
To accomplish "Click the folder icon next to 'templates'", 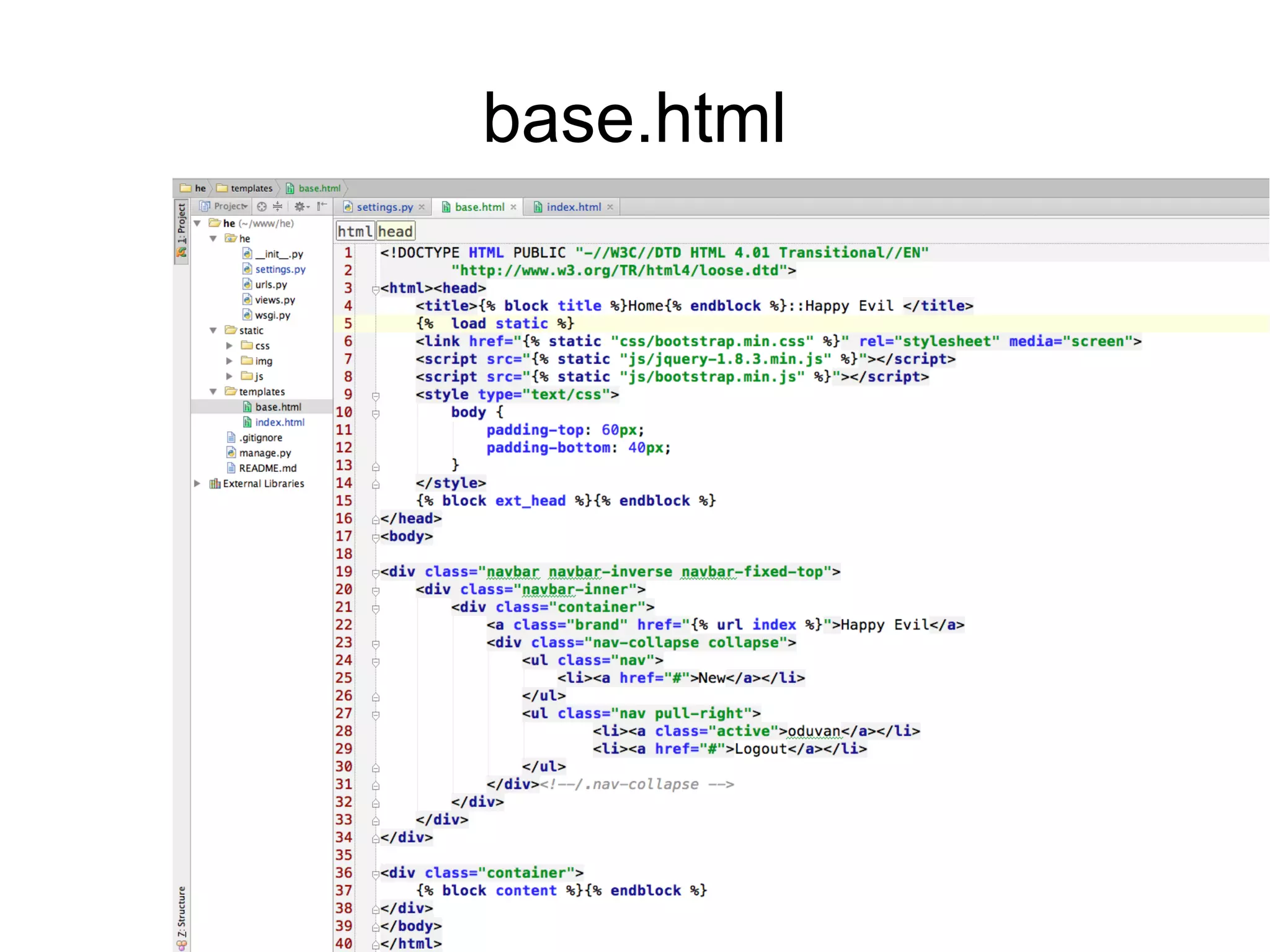I will pos(231,391).
